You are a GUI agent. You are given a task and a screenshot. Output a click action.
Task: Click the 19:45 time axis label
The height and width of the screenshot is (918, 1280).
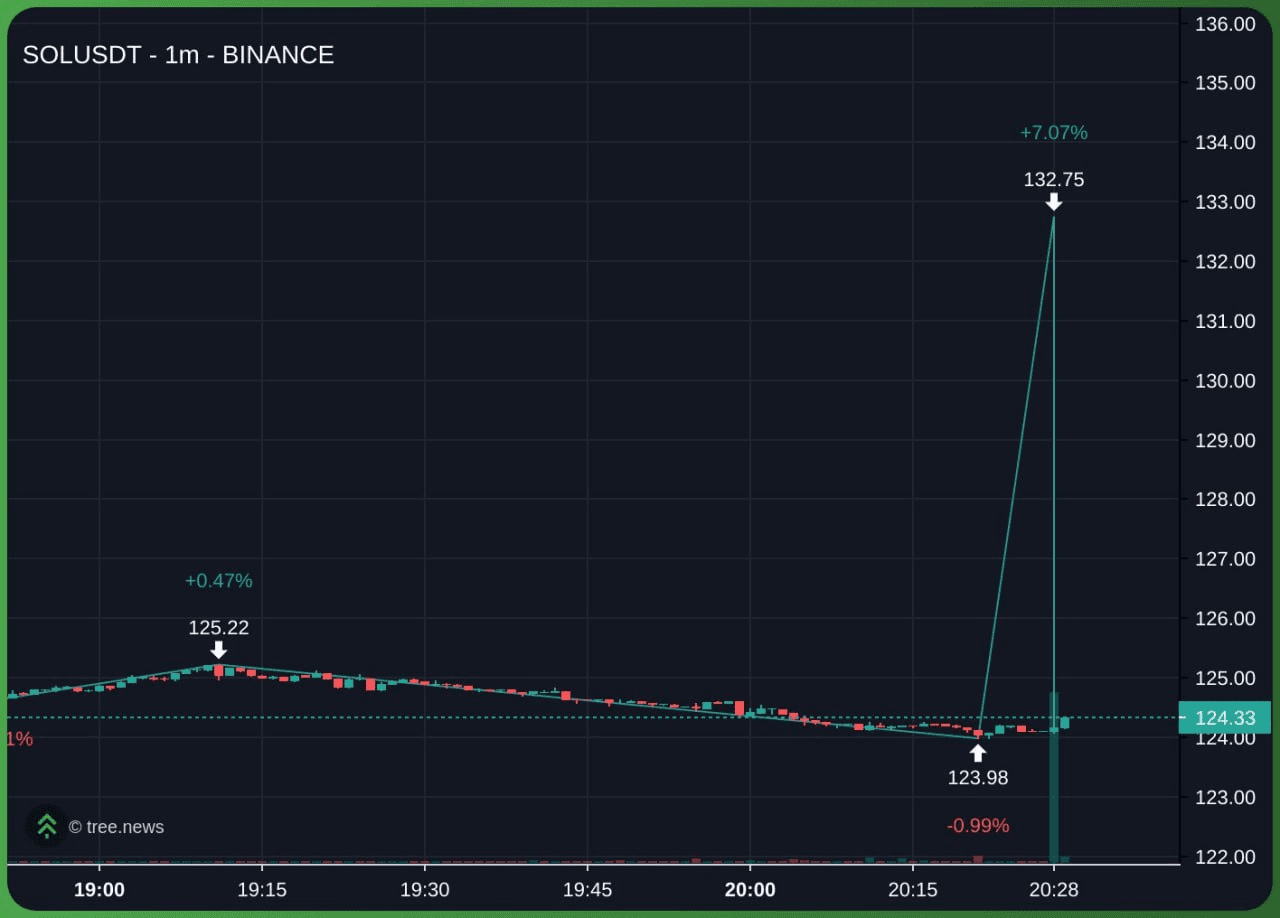(x=588, y=890)
